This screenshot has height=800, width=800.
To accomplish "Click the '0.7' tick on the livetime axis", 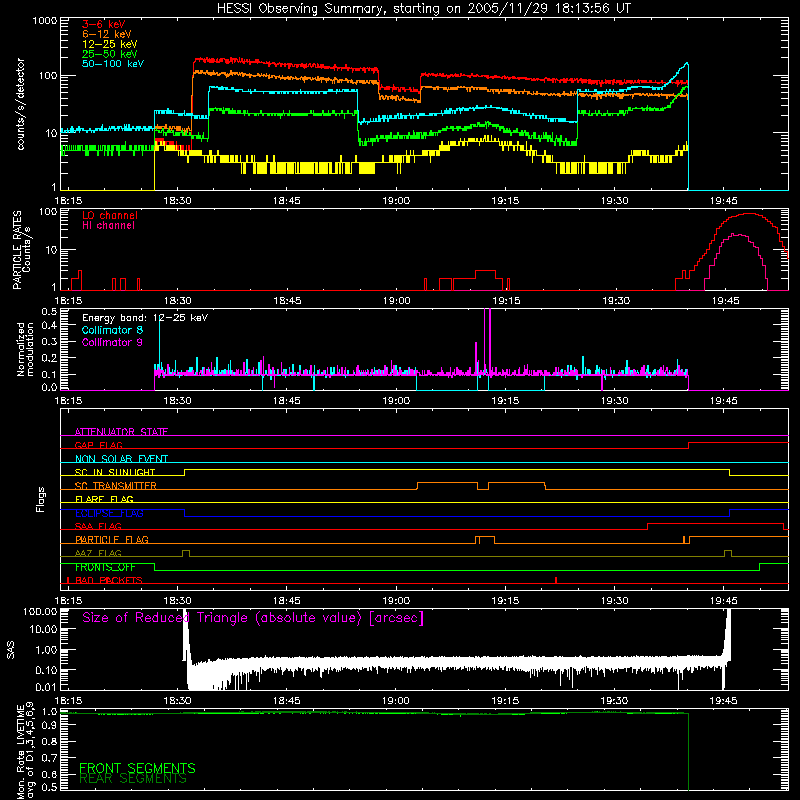I will click(49, 757).
